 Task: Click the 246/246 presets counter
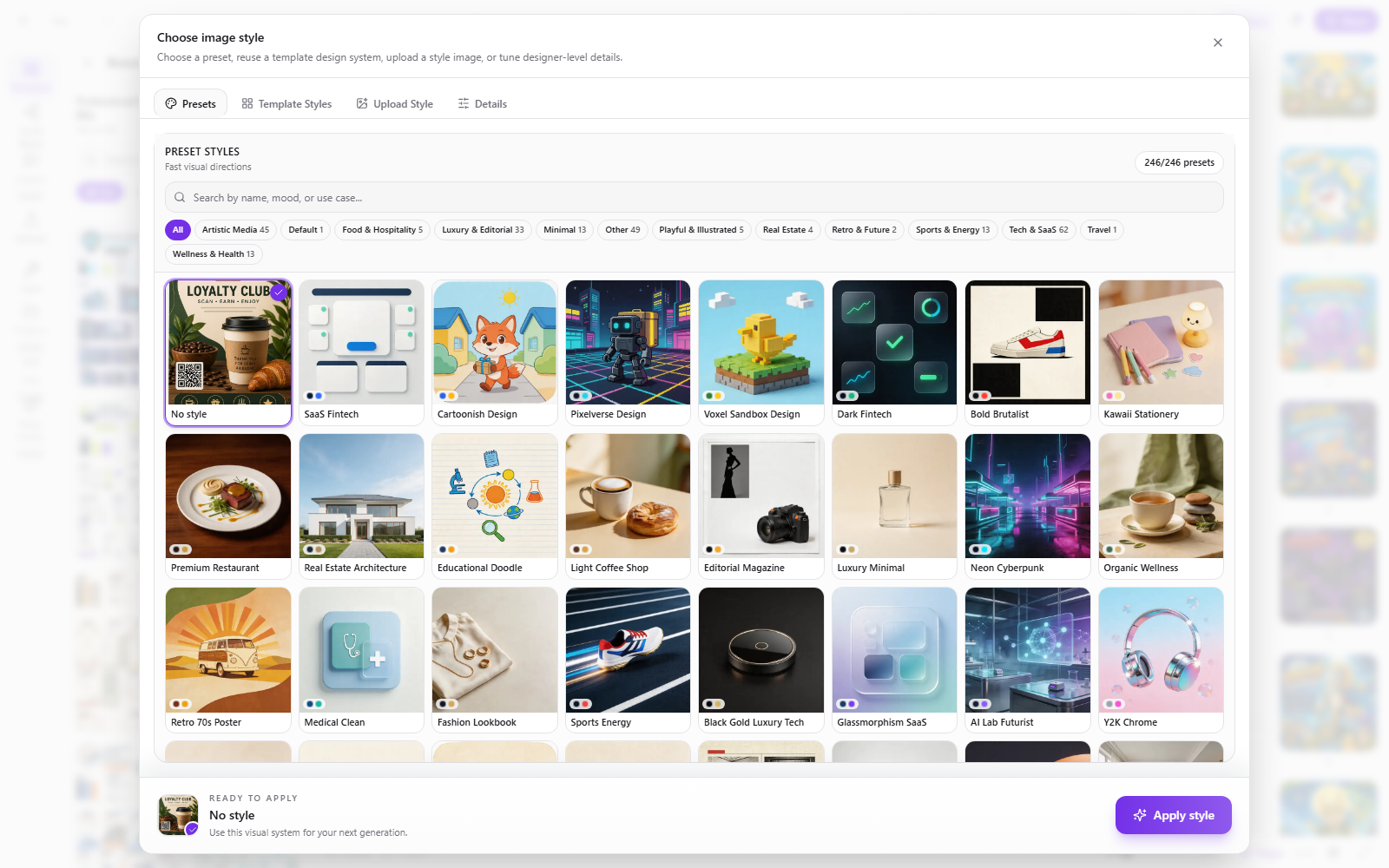[1179, 162]
